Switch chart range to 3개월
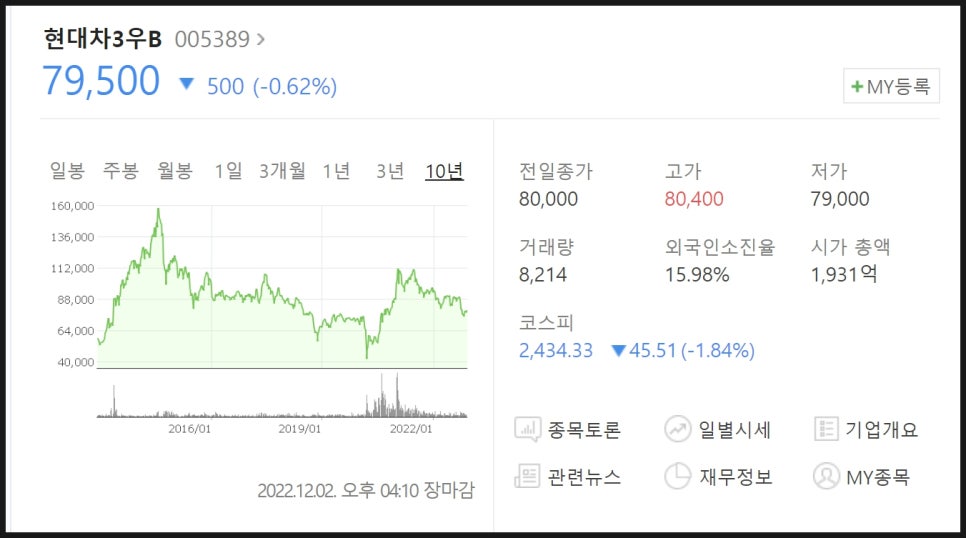The image size is (966, 538). coord(282,171)
